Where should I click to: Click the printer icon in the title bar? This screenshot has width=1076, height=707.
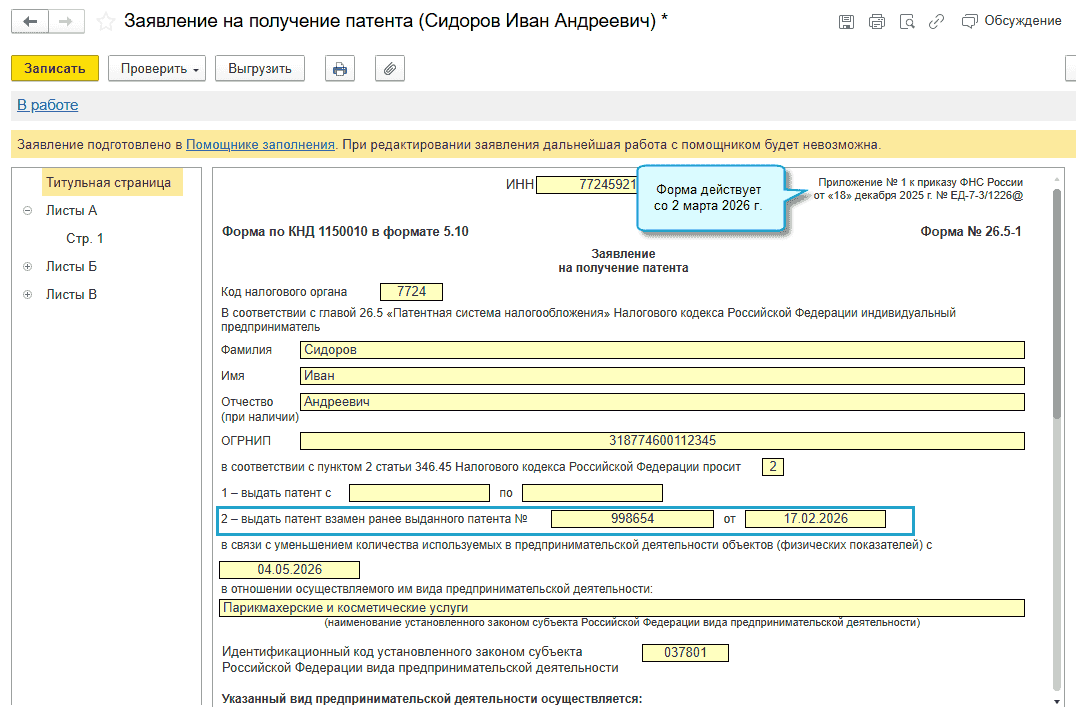(x=877, y=21)
